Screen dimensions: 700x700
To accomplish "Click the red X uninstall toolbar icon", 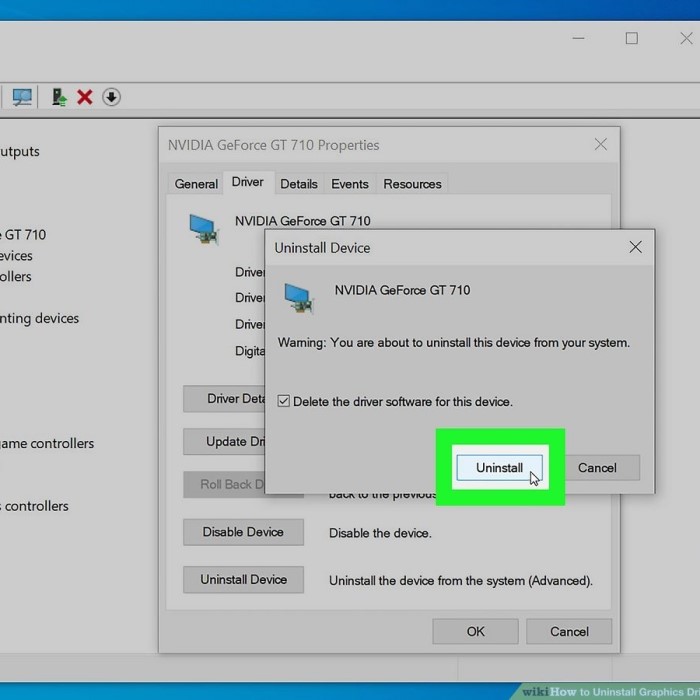I will point(85,97).
